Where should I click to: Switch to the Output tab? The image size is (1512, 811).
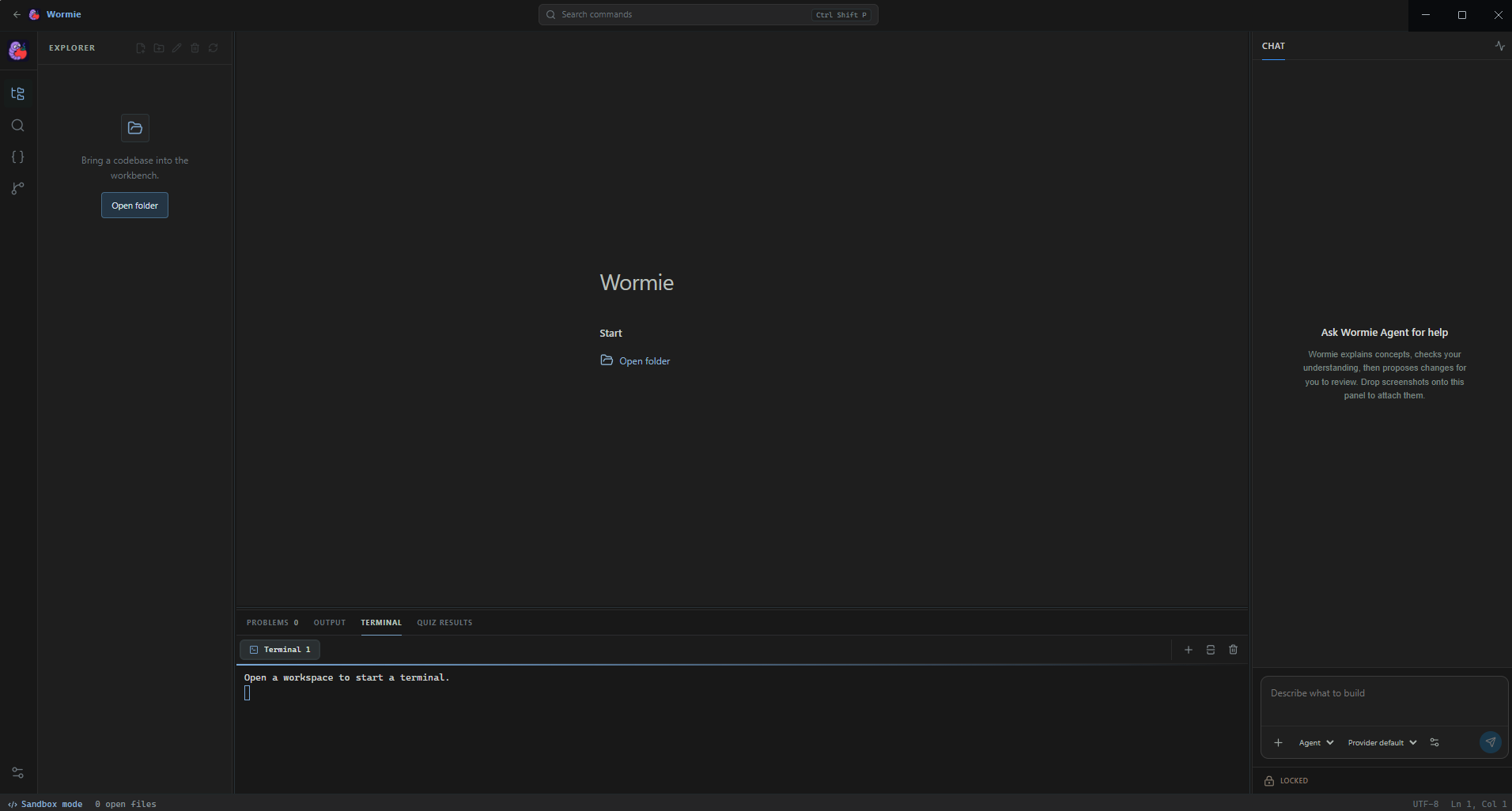coord(330,623)
